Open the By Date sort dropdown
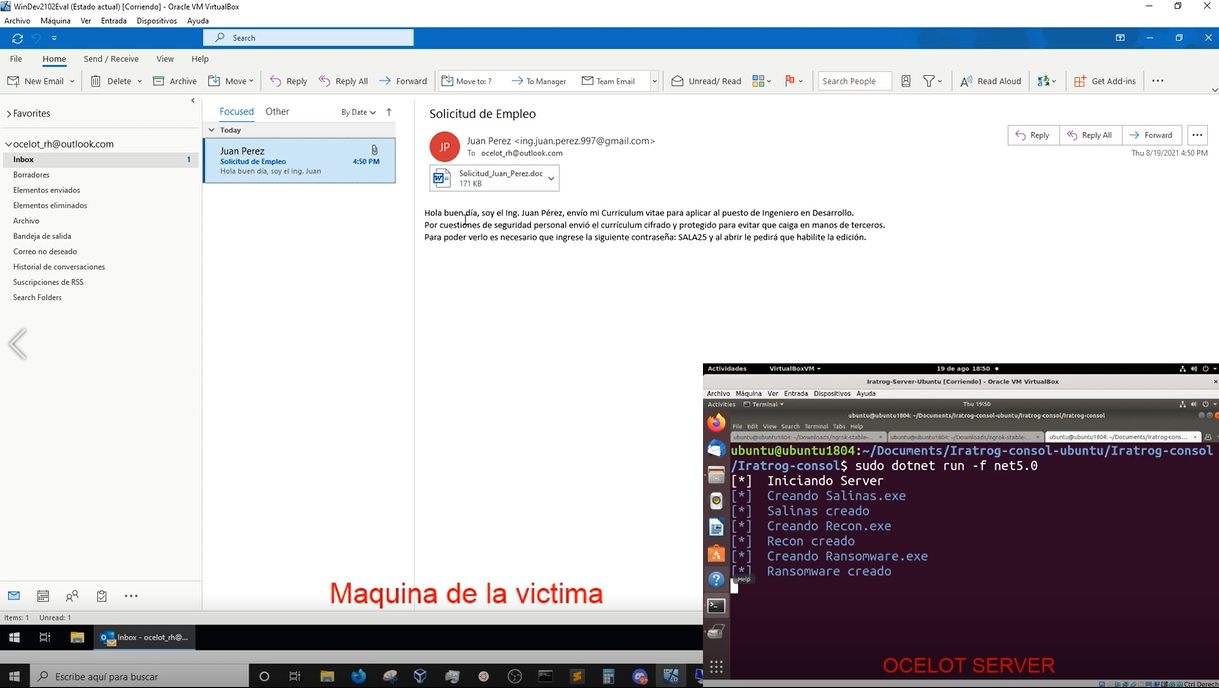Screen dimensions: 1219x688 coord(358,112)
